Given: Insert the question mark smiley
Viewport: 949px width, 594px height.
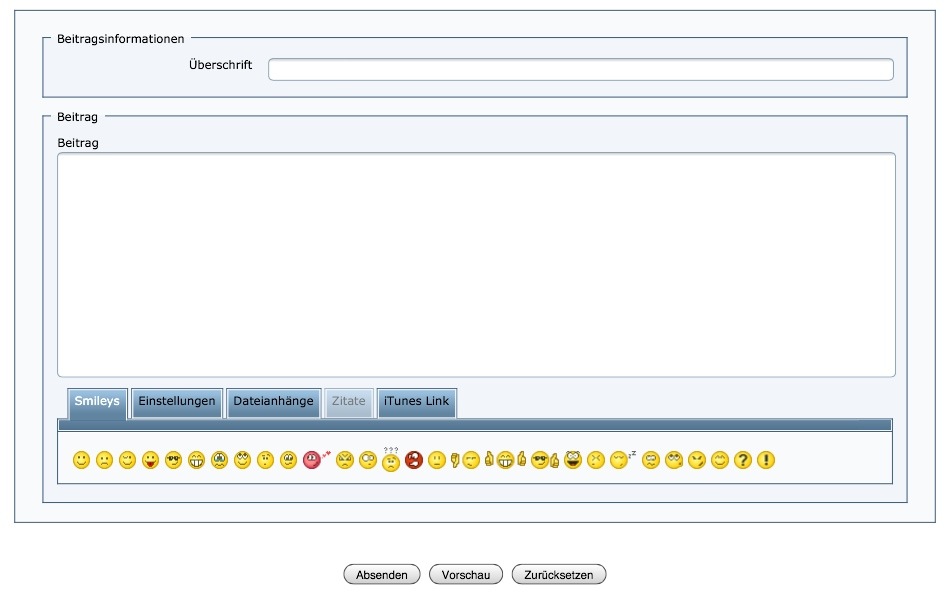Looking at the screenshot, I should (743, 460).
